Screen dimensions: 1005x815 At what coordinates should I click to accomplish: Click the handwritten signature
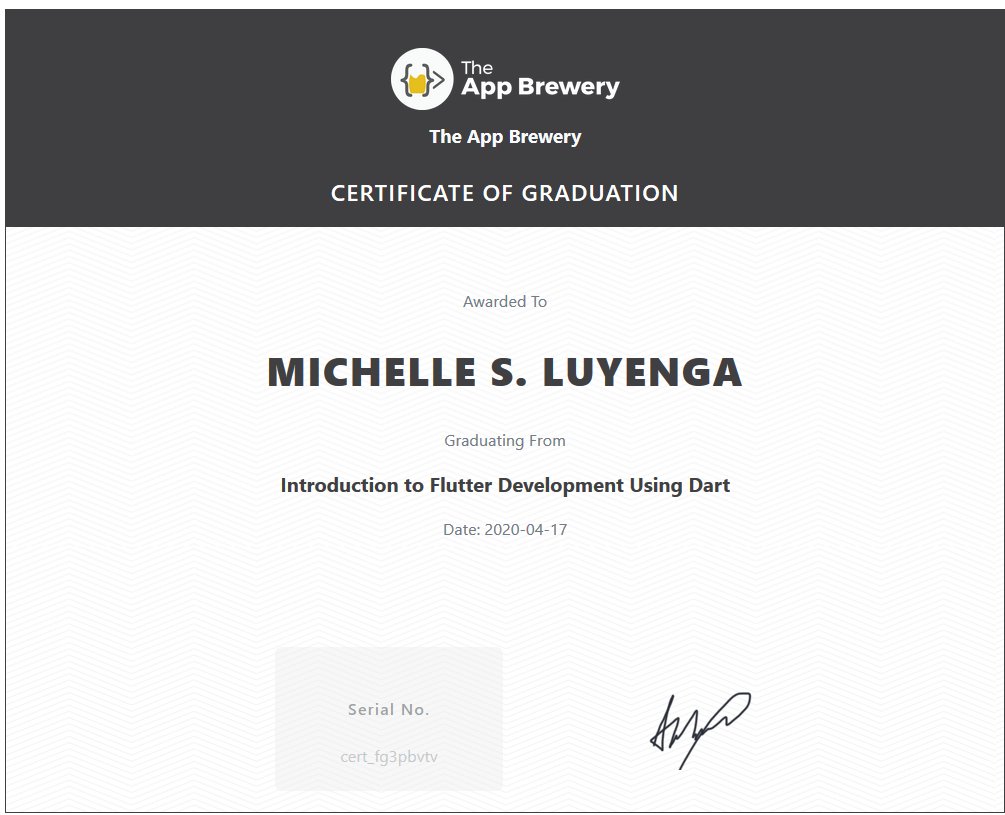(700, 730)
